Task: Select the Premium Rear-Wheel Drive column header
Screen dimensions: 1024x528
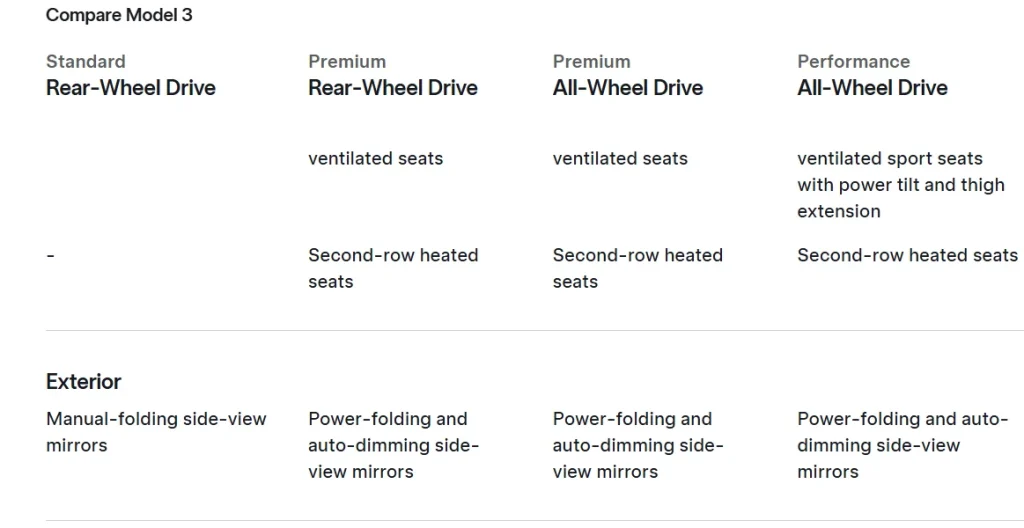Action: click(x=393, y=88)
